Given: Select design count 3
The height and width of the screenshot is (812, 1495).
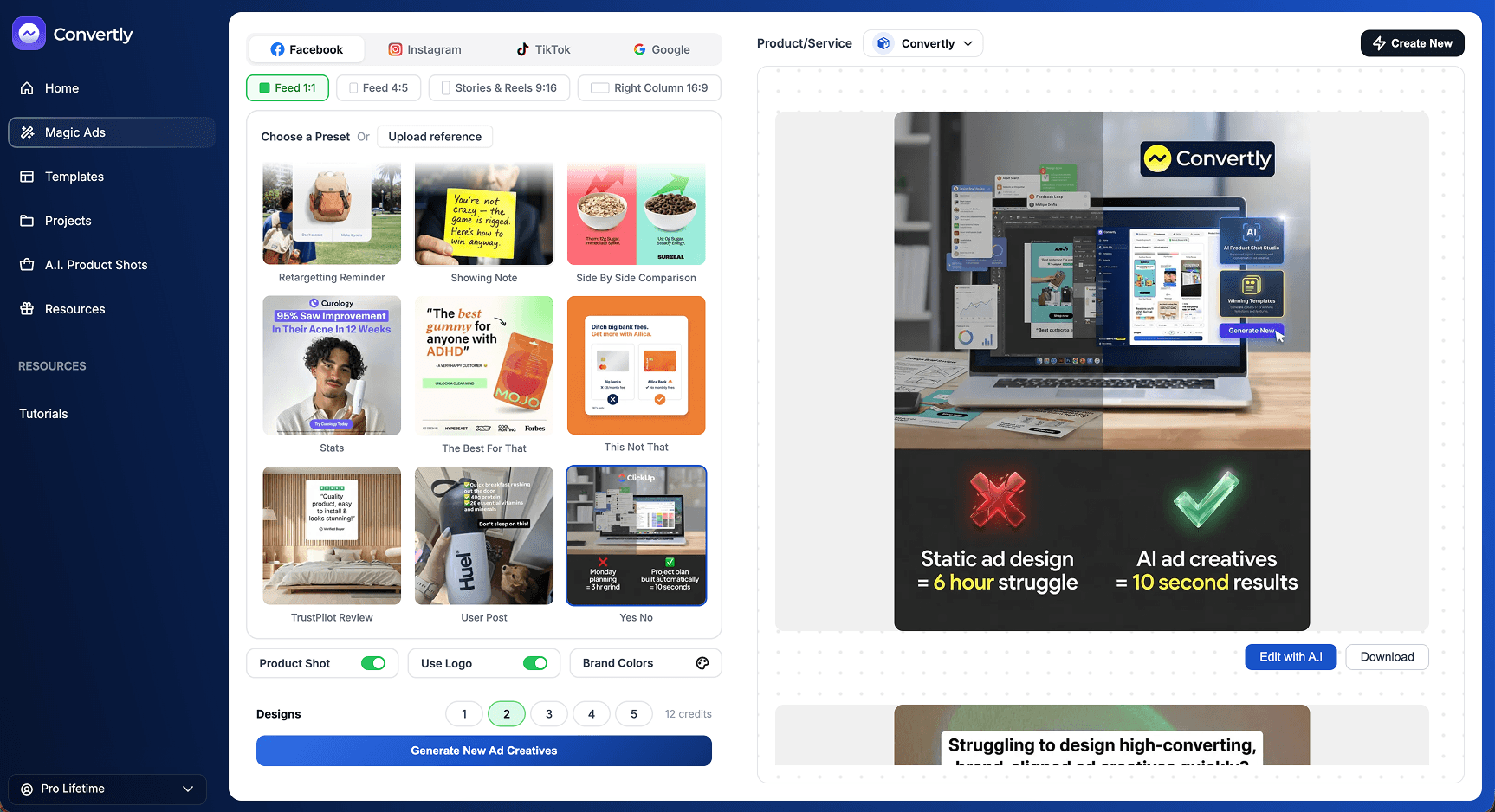Looking at the screenshot, I should point(549,714).
